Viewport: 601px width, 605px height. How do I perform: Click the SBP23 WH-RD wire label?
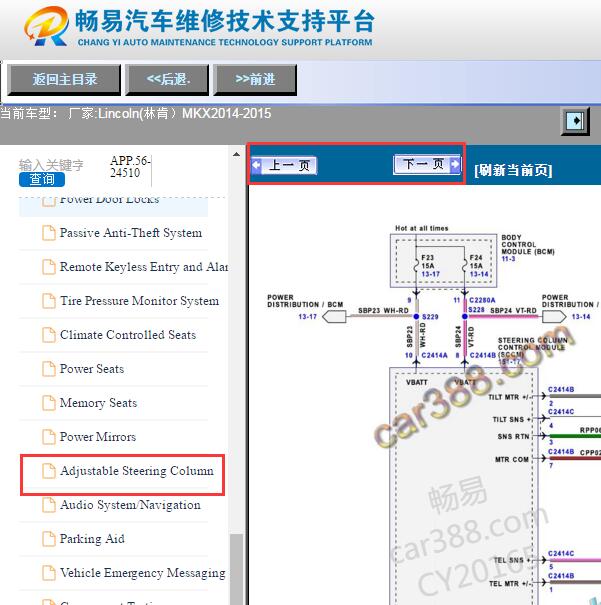tap(383, 311)
